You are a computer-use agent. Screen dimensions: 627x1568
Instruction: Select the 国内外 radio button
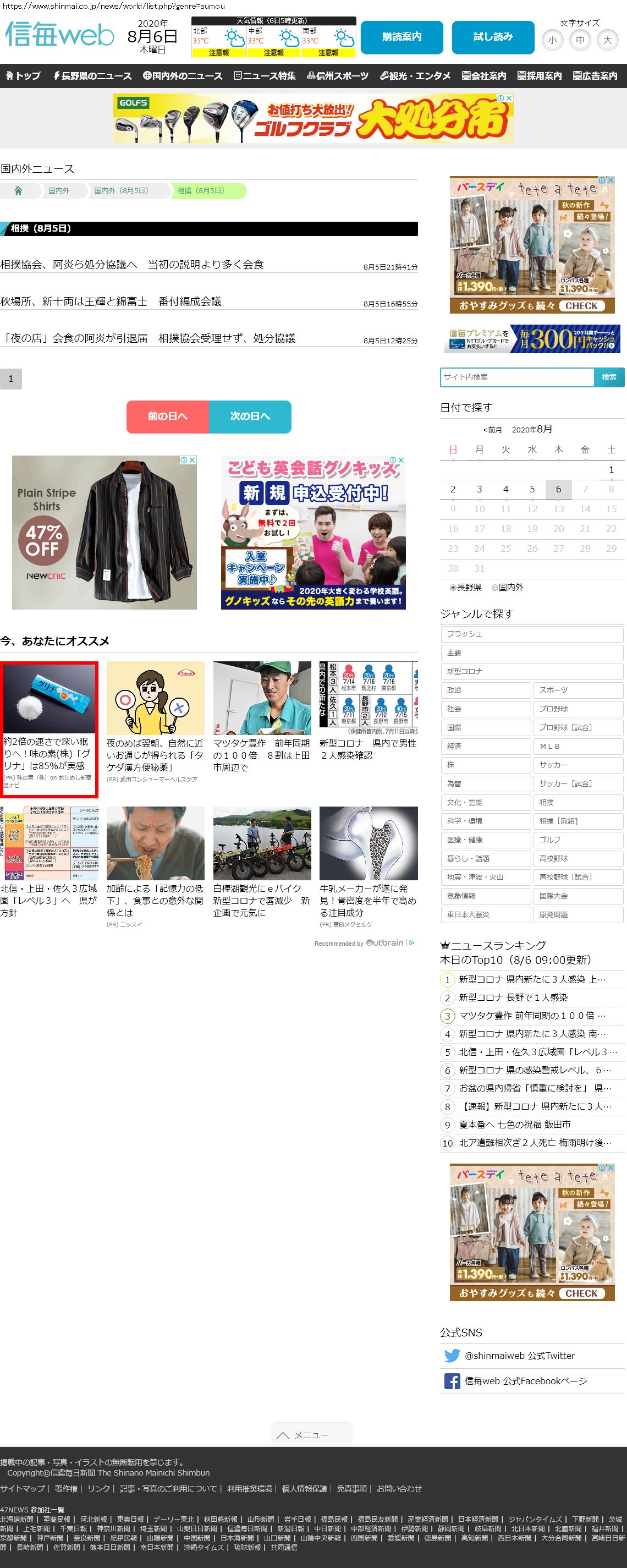tap(495, 588)
